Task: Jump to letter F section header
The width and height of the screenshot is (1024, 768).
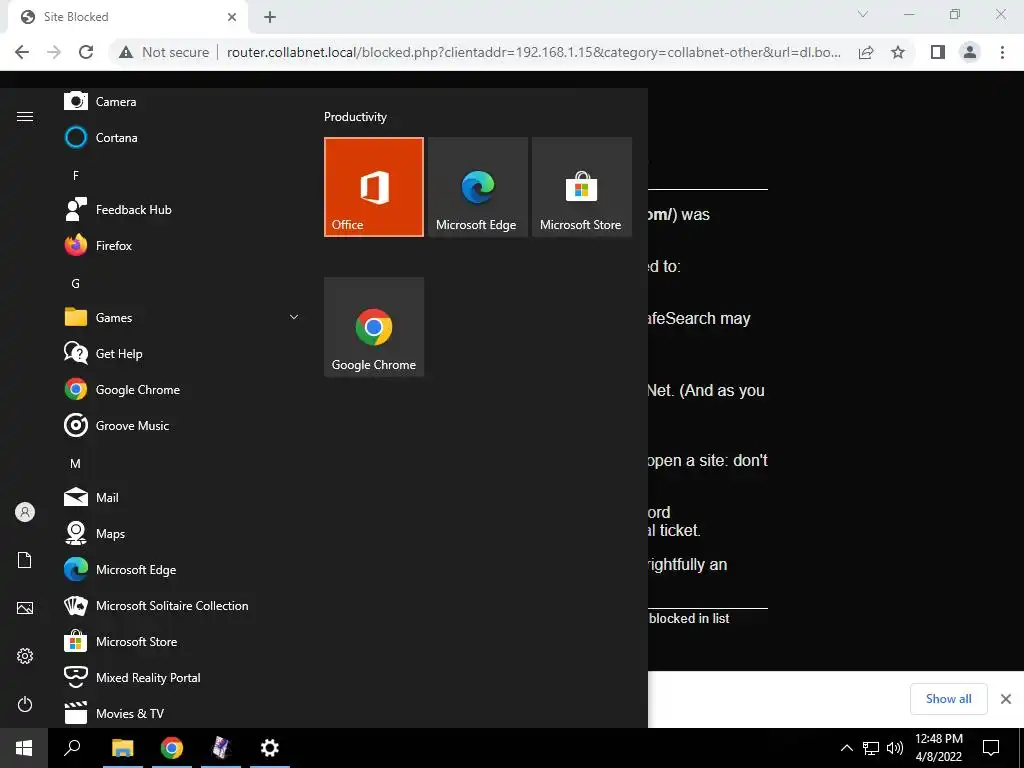Action: (x=76, y=175)
